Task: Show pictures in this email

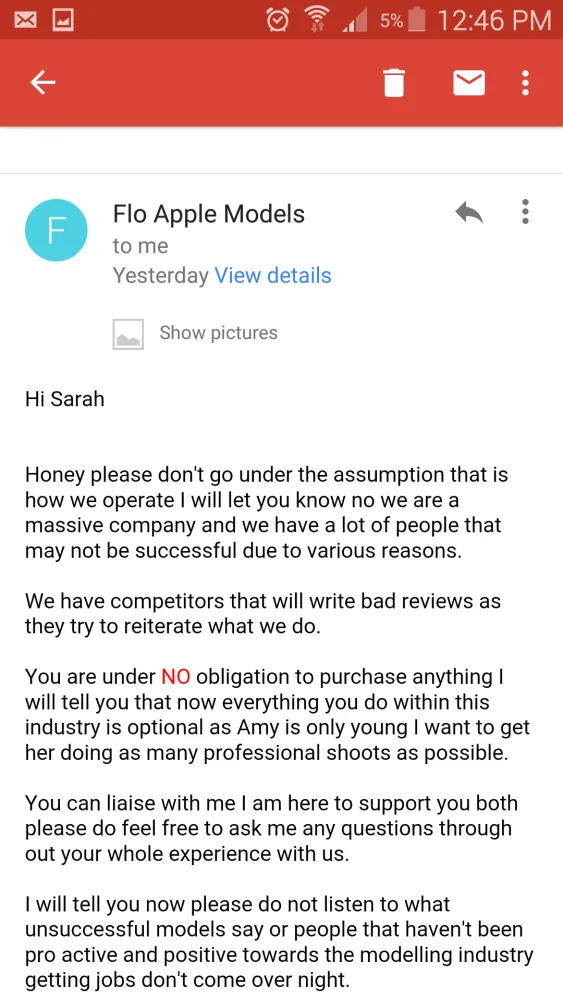Action: pyautogui.click(x=218, y=333)
